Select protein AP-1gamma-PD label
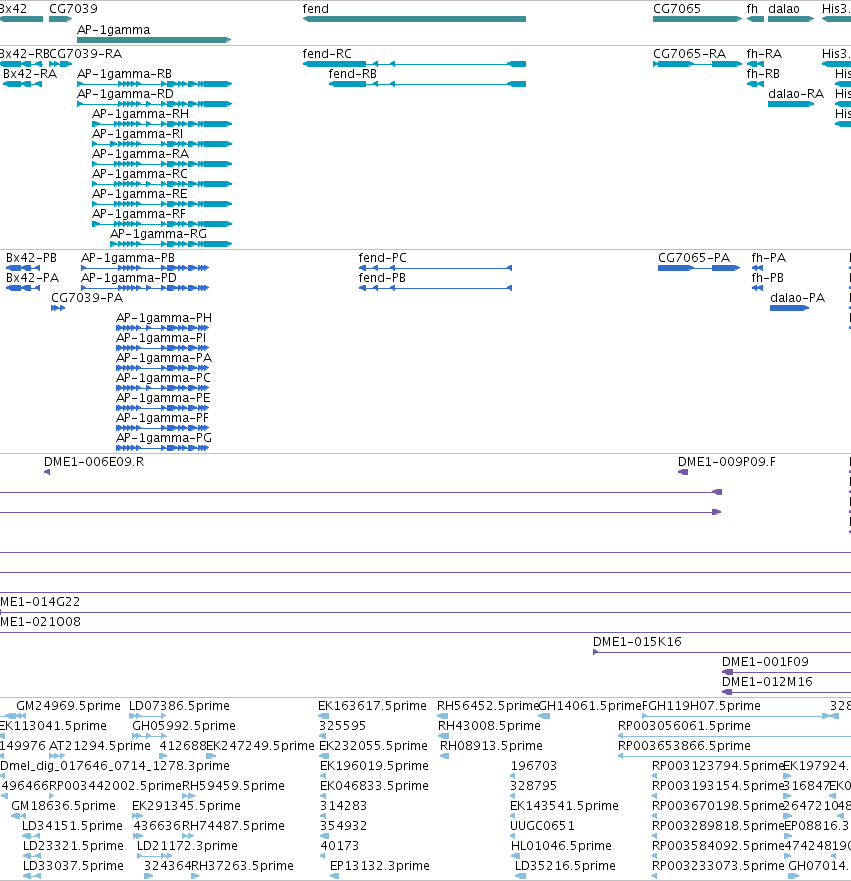The width and height of the screenshot is (851, 881). pyautogui.click(x=129, y=278)
